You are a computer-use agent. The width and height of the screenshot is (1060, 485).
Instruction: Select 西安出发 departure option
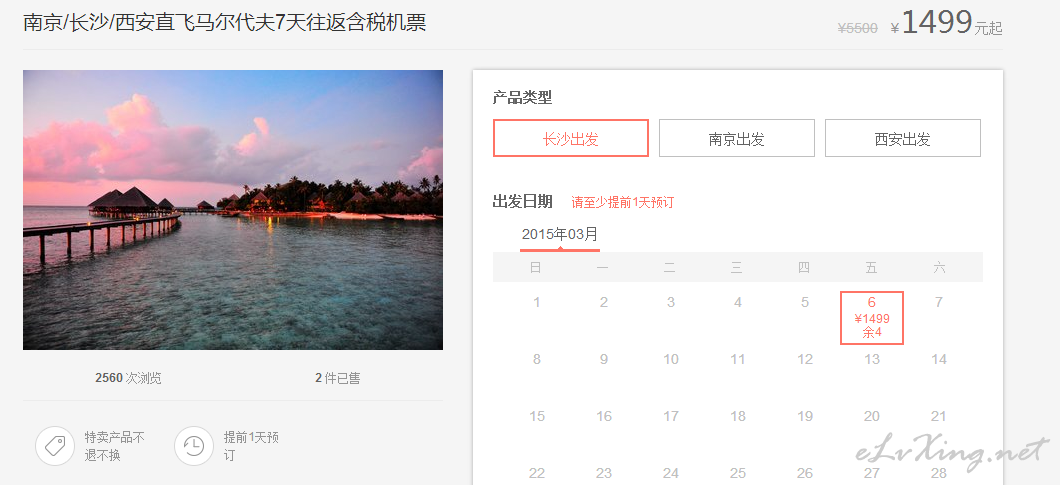902,138
